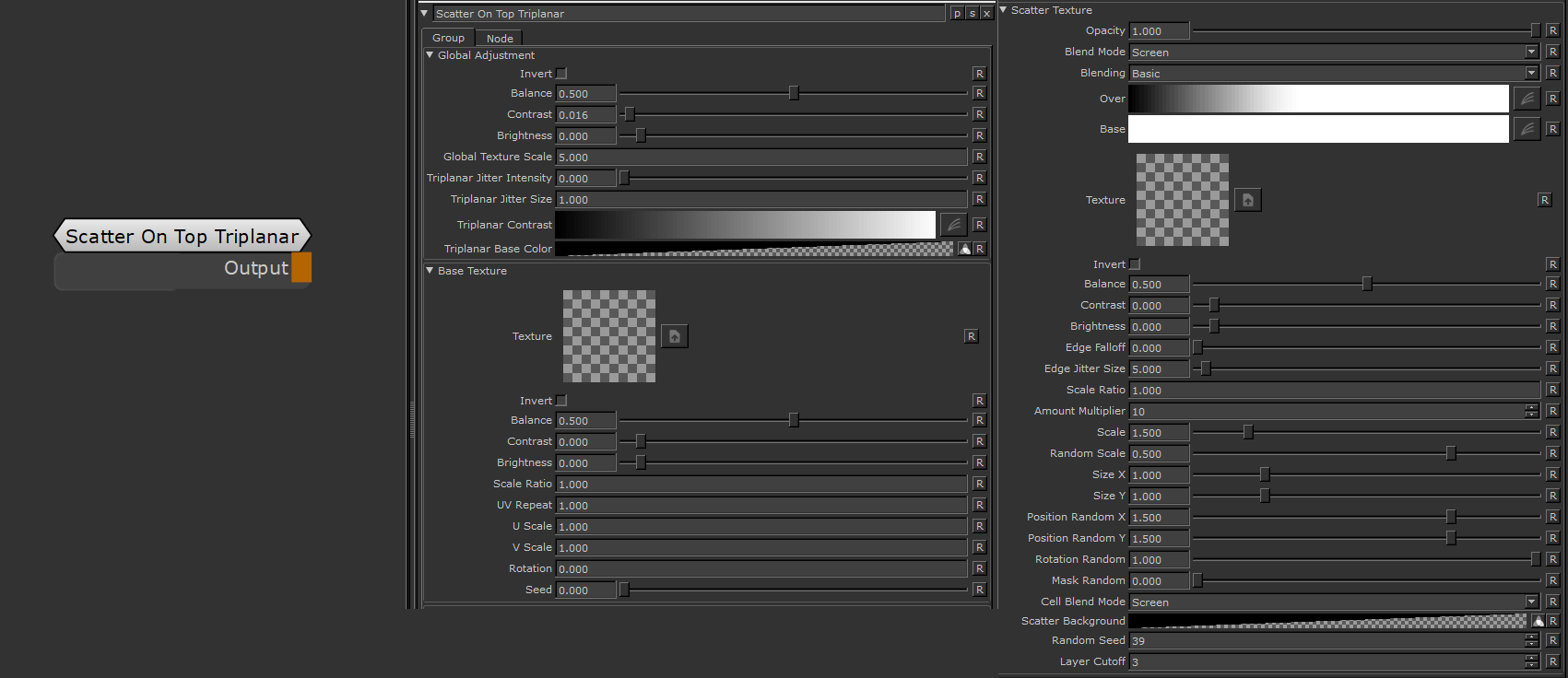Open the Cell Blend Mode dropdown
Screen dimensions: 1568x678
pos(1531,602)
